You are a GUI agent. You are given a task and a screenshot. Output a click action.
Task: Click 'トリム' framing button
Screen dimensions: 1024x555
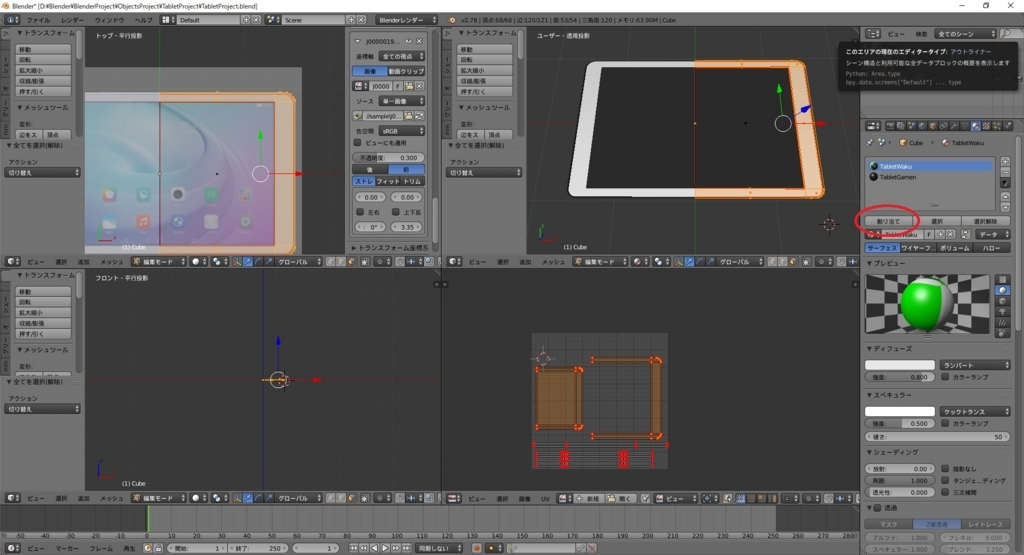click(412, 182)
